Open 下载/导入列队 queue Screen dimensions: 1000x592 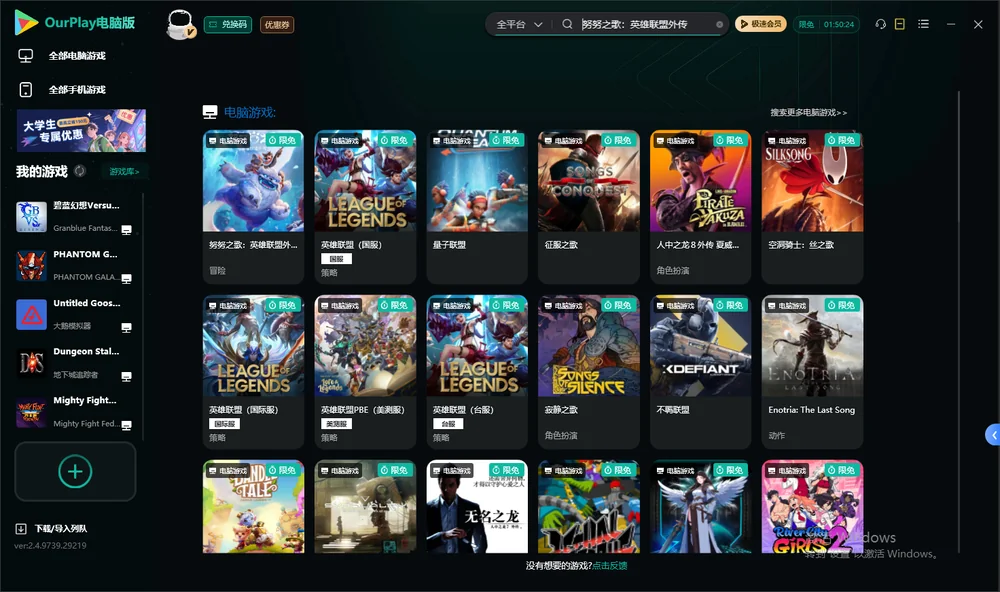[61, 528]
